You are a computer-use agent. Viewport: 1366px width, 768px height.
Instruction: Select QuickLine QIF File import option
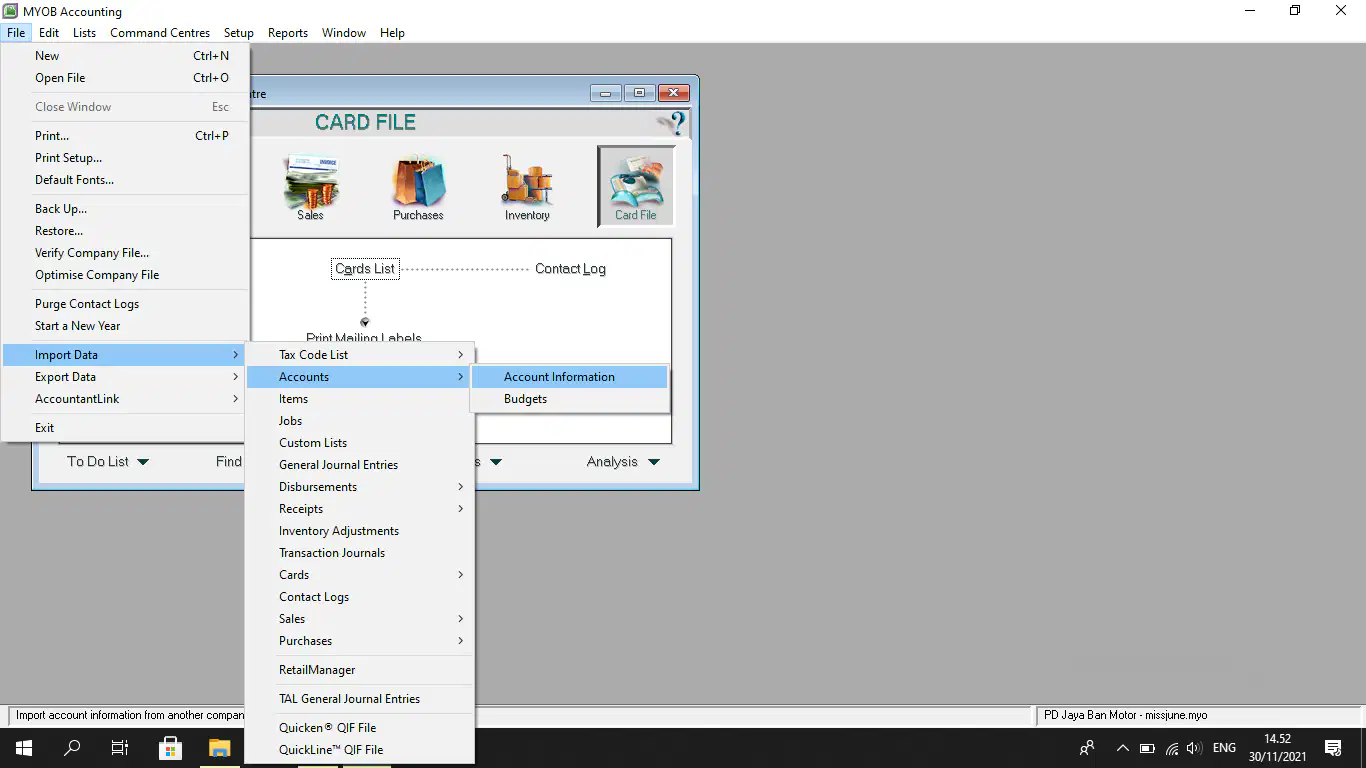[360, 750]
